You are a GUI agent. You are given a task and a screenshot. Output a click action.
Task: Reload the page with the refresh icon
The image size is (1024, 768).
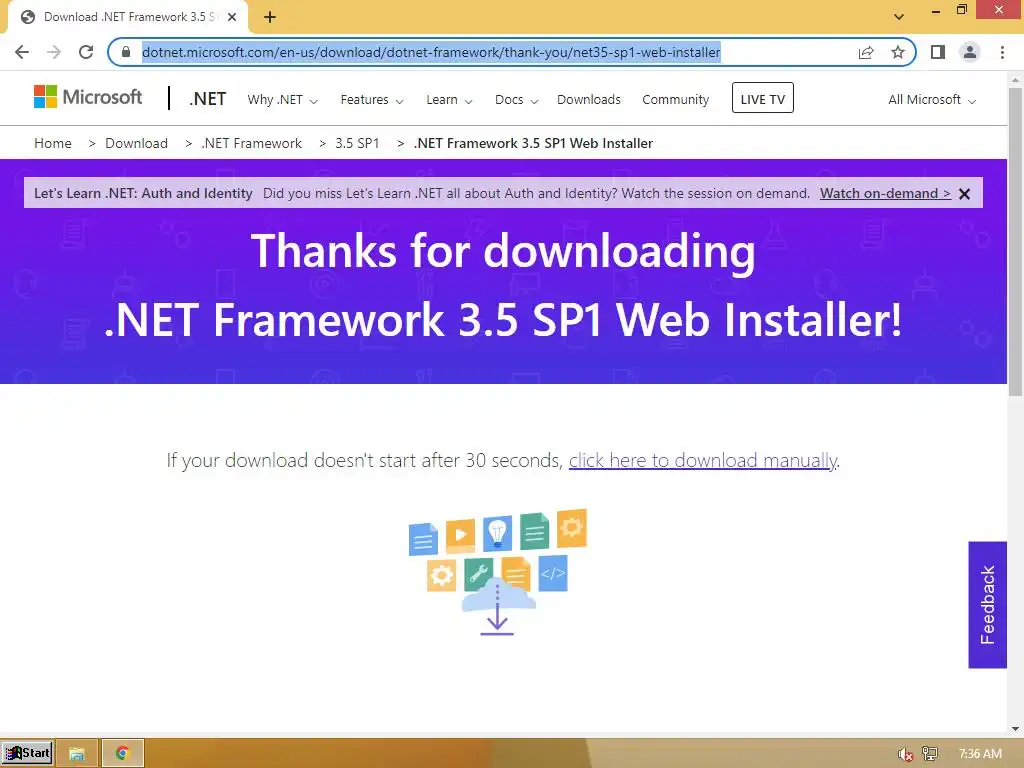point(86,52)
